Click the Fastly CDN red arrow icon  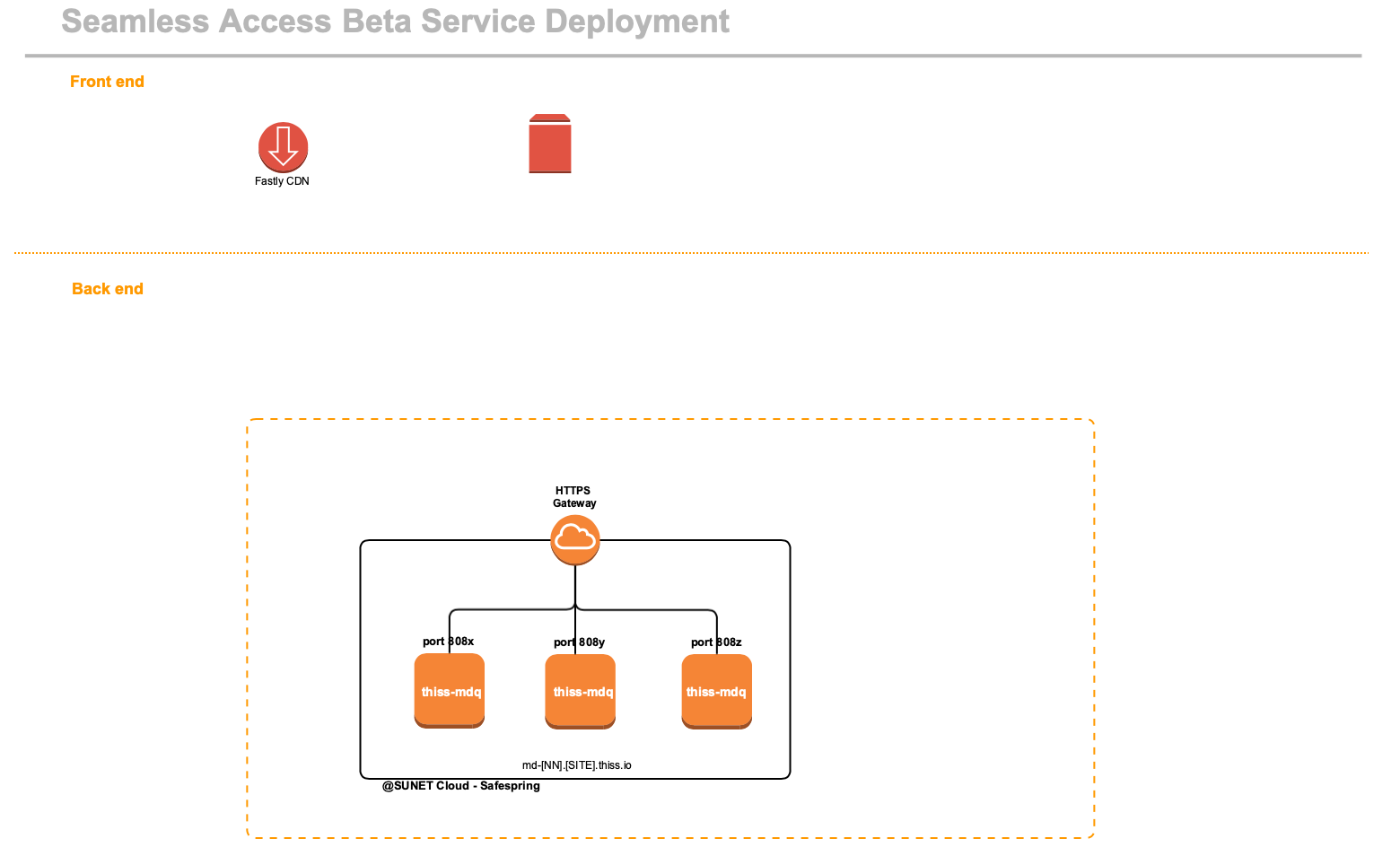tap(284, 147)
